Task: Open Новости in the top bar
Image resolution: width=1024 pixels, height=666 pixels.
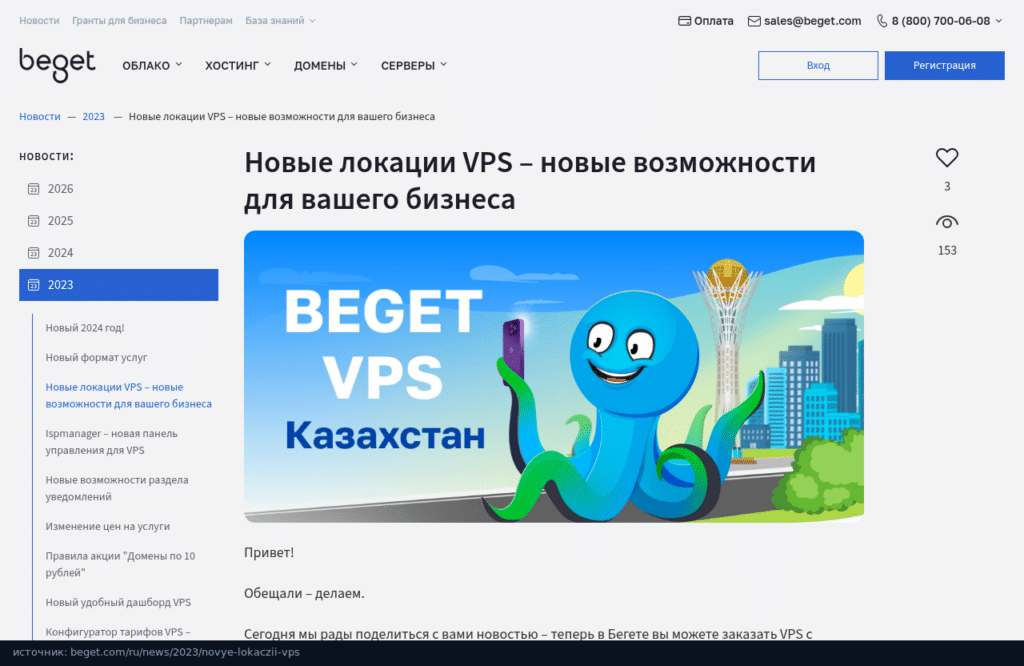Action: 39,21
